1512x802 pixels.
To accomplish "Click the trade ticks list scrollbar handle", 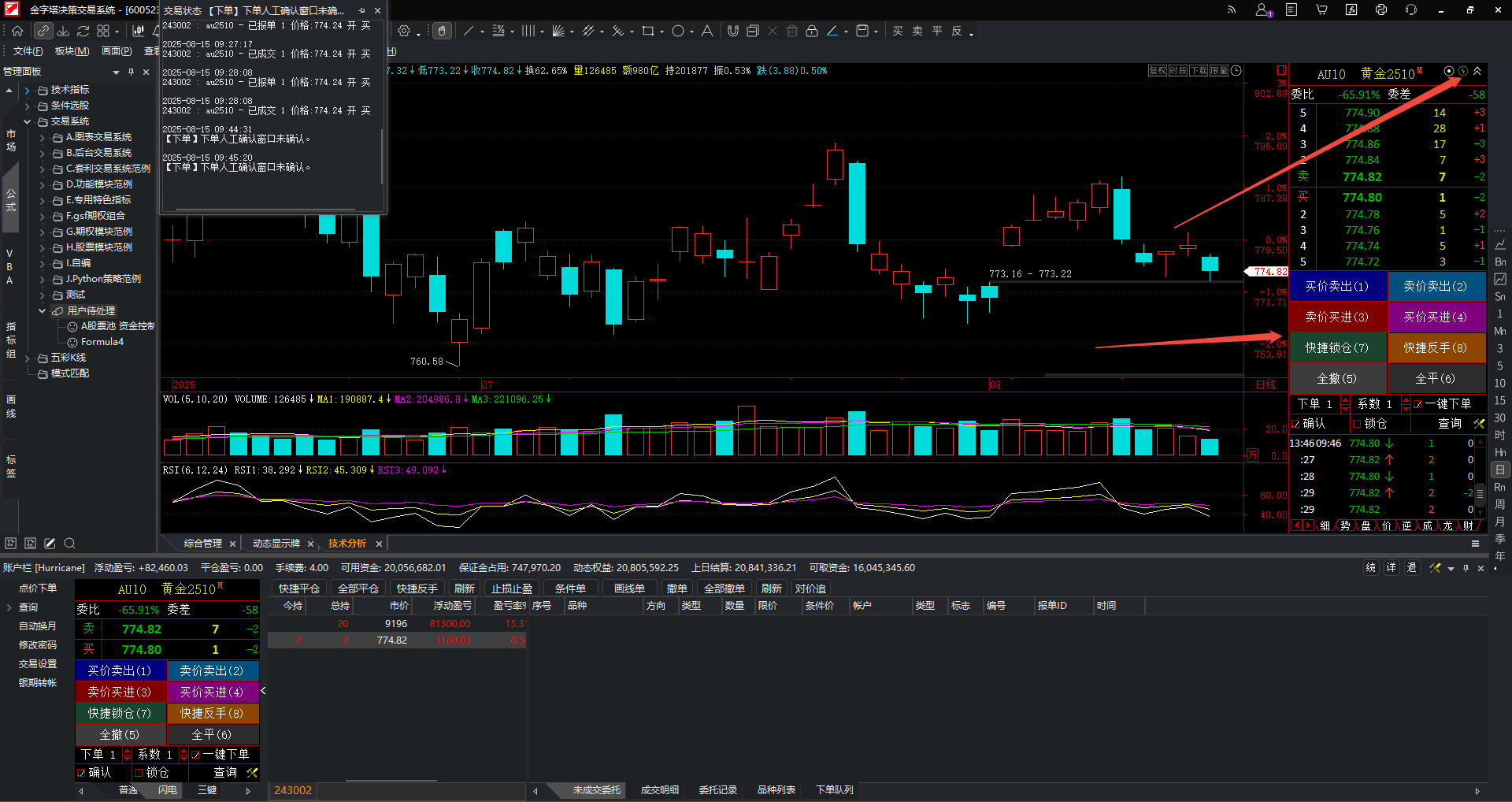I will (x=1480, y=494).
